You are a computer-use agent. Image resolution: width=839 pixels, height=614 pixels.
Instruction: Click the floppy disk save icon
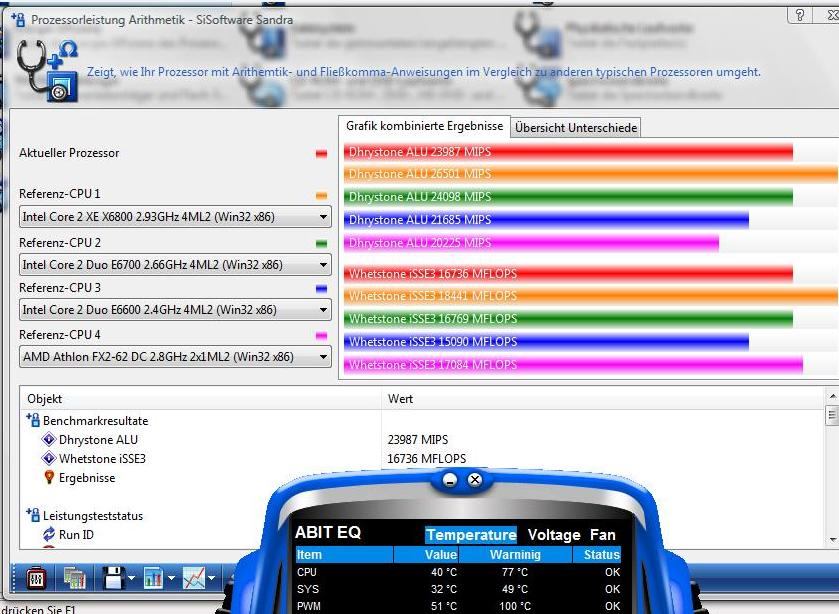pyautogui.click(x=113, y=578)
